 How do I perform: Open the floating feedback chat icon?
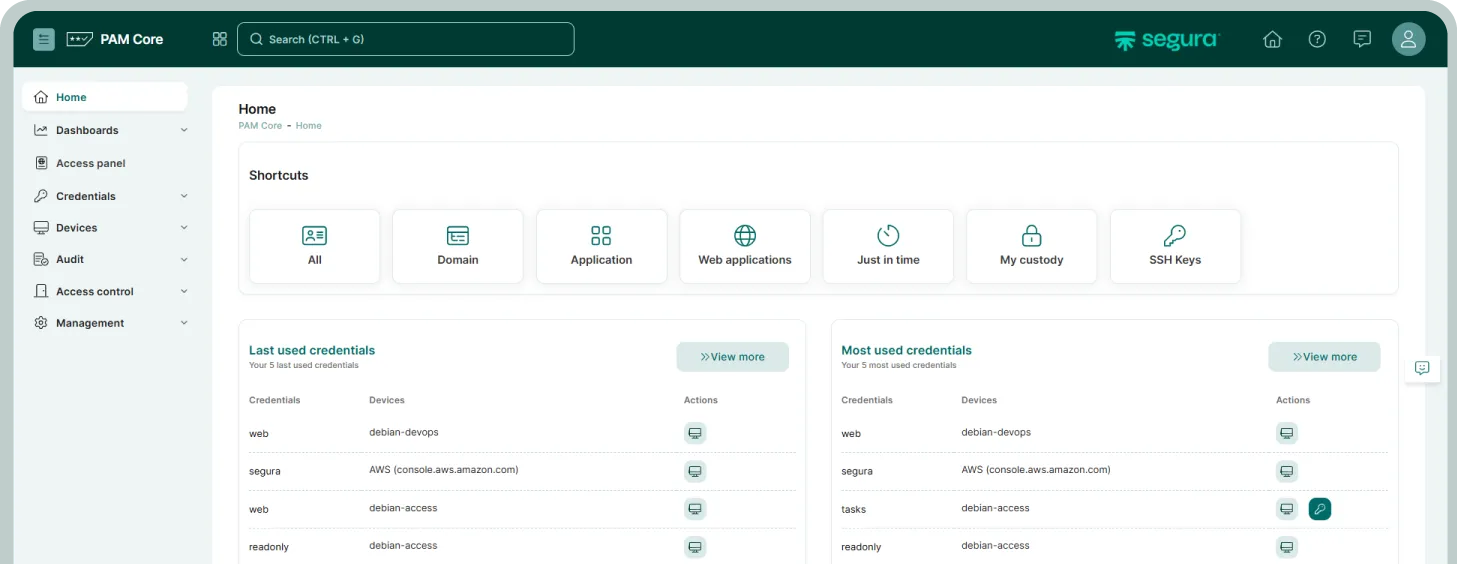click(1422, 368)
